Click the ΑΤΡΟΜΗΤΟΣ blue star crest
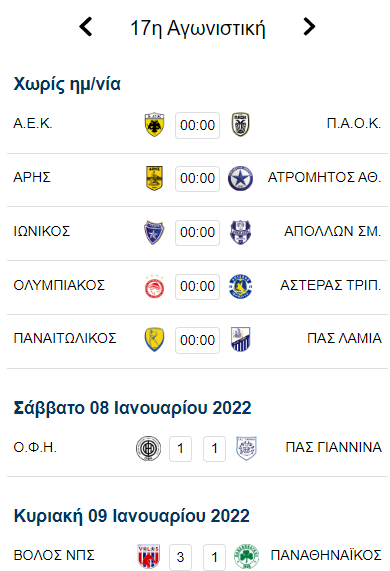This screenshot has height=571, width=390. click(x=240, y=178)
